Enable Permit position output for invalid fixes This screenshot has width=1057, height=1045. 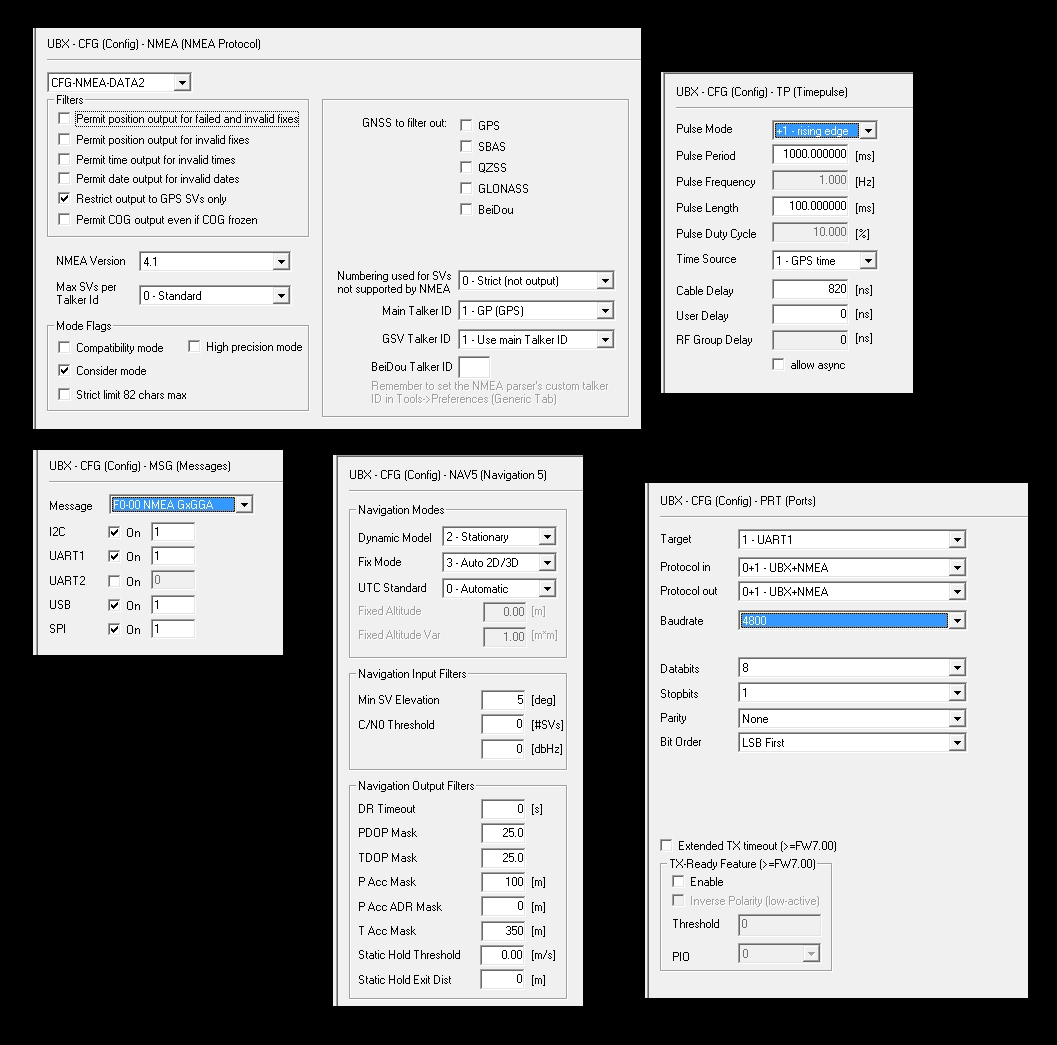pyautogui.click(x=65, y=140)
